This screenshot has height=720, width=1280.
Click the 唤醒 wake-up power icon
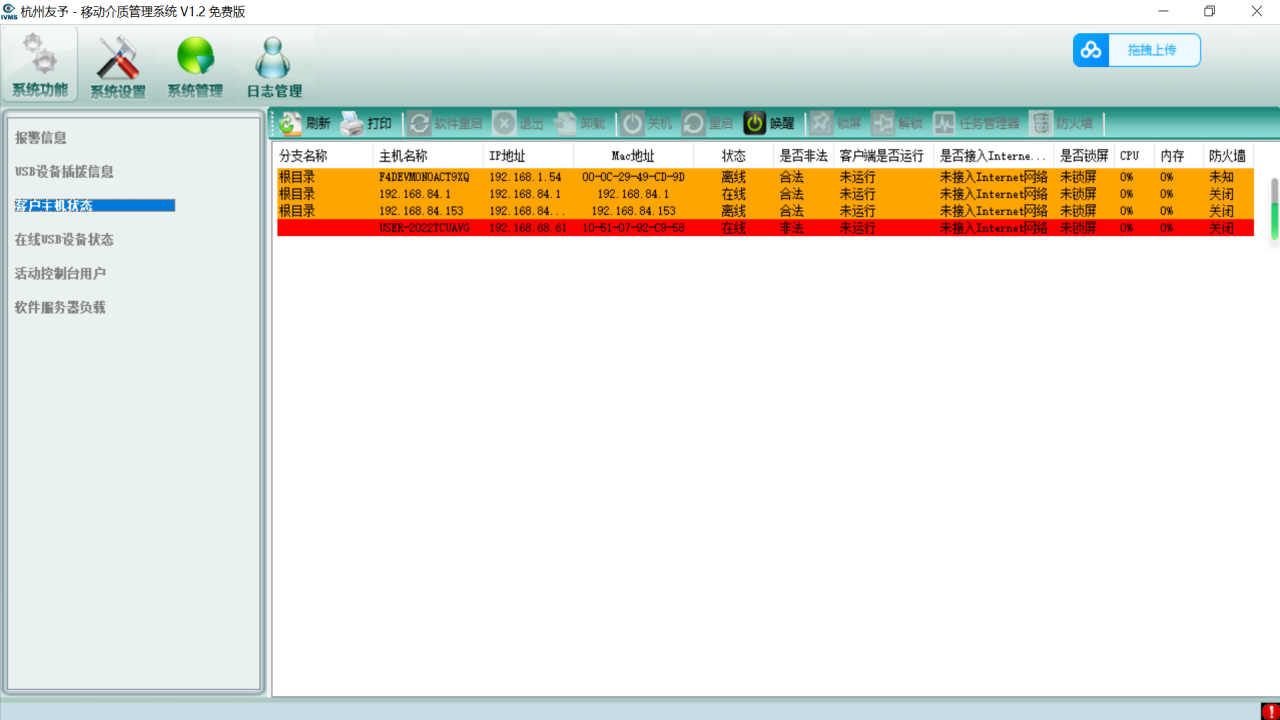pyautogui.click(x=755, y=124)
